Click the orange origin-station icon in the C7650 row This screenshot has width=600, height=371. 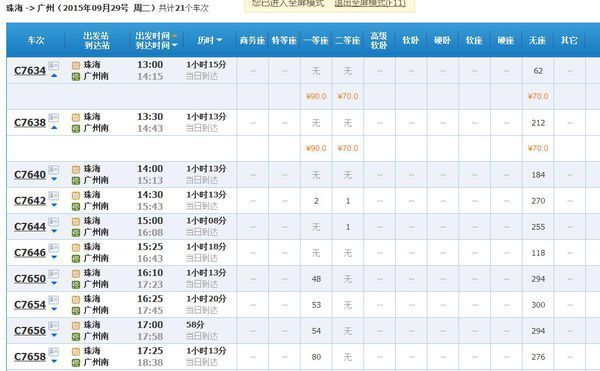point(76,273)
